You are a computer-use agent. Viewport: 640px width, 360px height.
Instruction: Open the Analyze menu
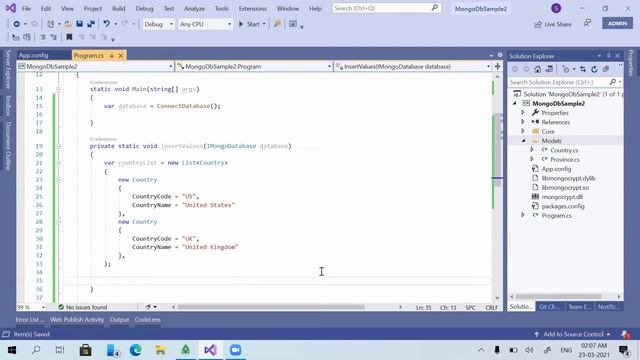pos(194,8)
